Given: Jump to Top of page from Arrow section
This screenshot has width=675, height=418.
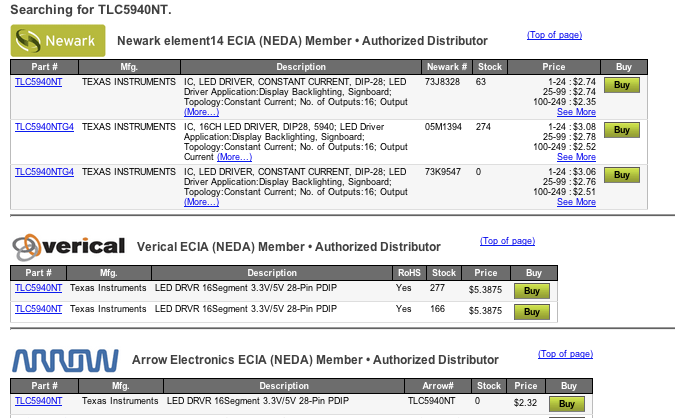Looking at the screenshot, I should (566, 354).
